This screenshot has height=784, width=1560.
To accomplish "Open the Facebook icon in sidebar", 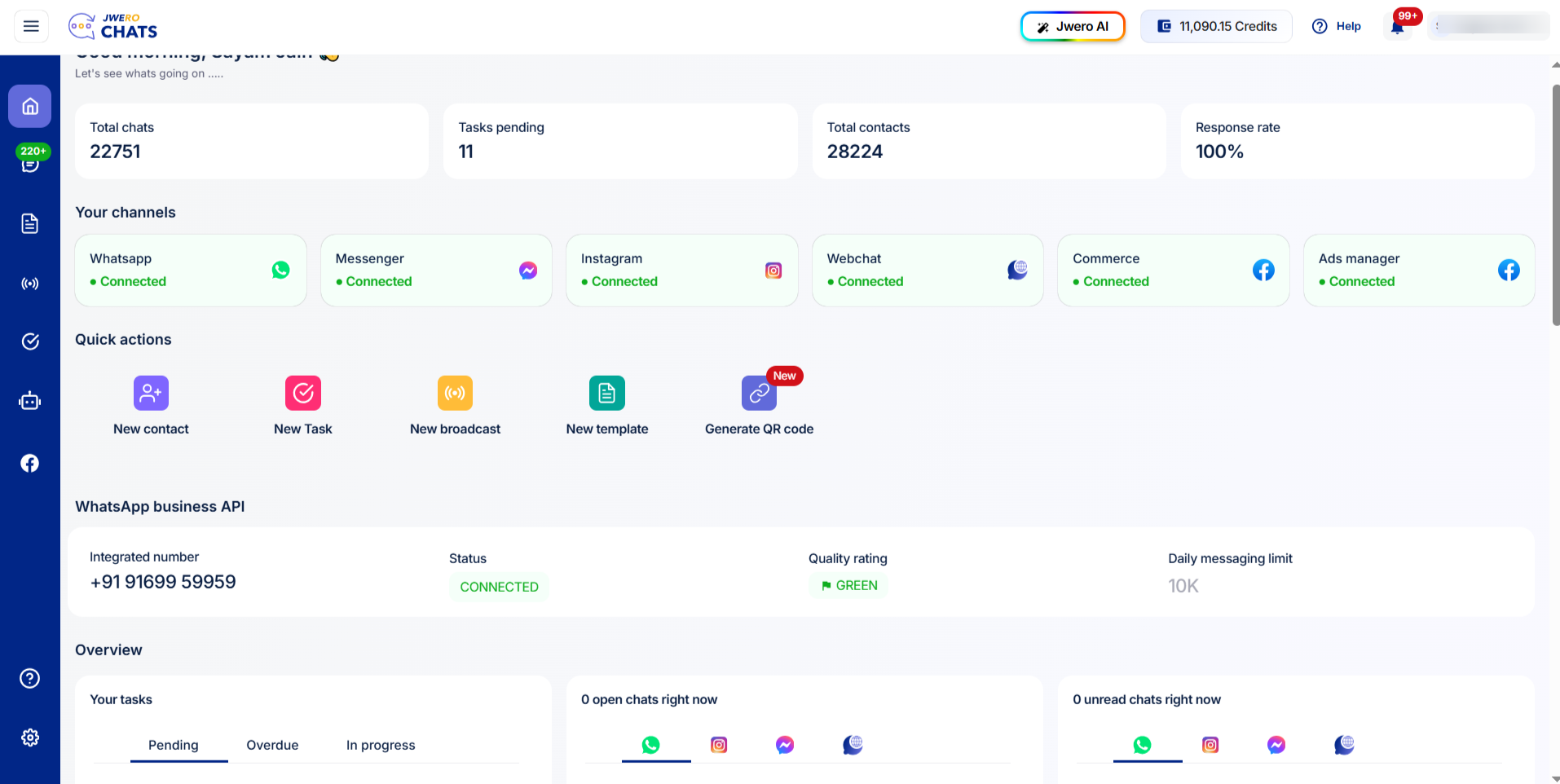I will coord(30,463).
